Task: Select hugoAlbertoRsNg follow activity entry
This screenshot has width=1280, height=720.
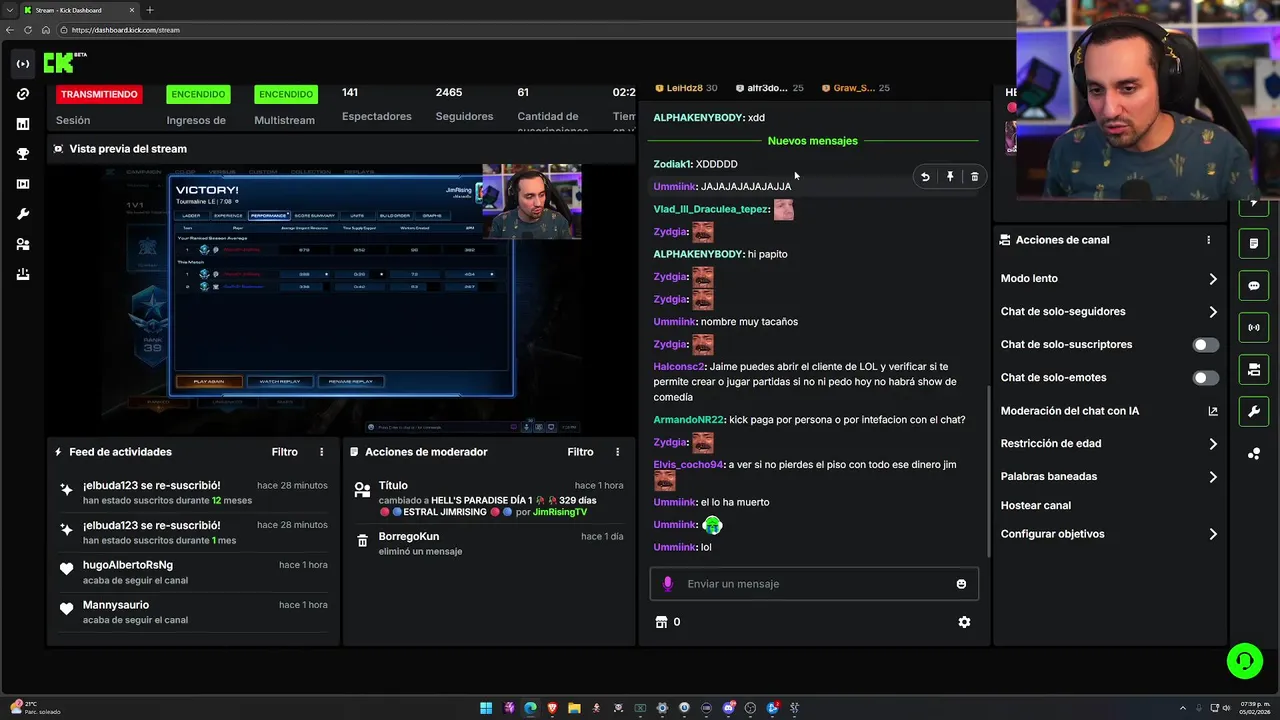Action: click(193, 572)
